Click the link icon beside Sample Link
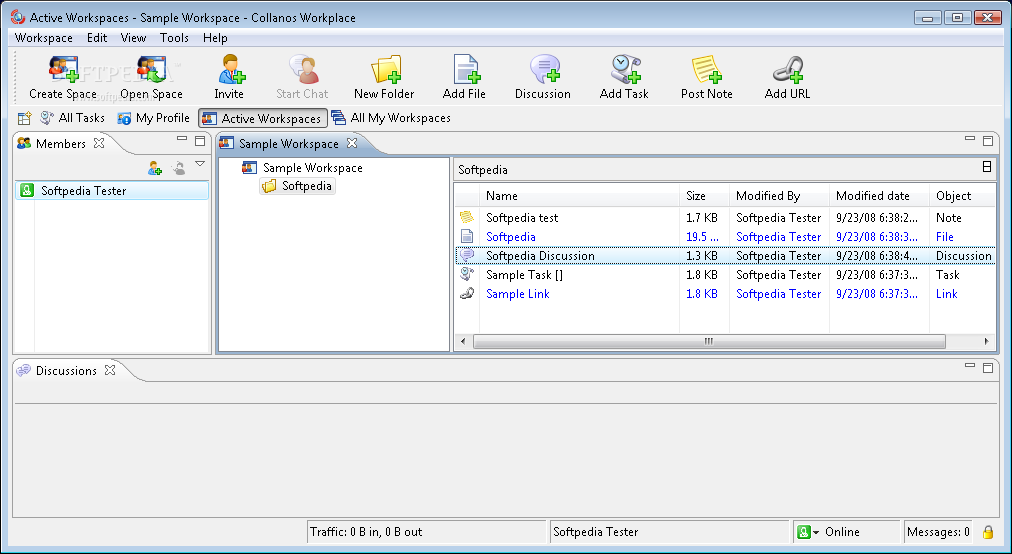 coord(467,294)
